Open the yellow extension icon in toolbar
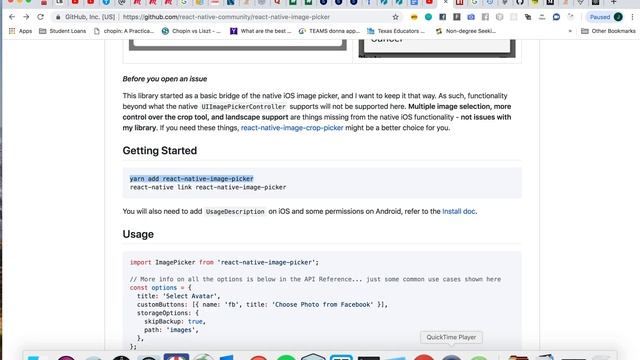 (x=414, y=17)
